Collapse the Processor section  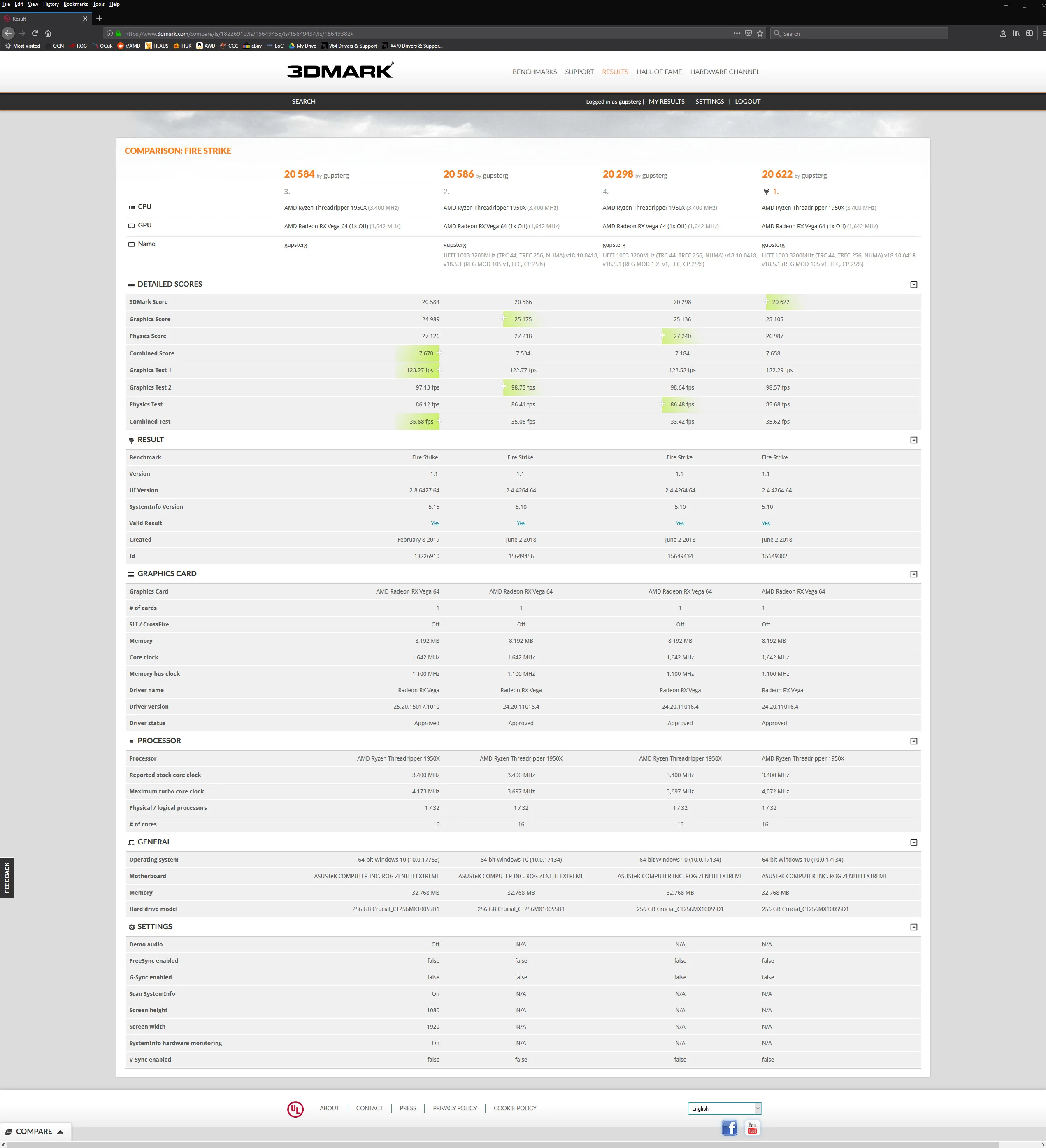pos(913,741)
